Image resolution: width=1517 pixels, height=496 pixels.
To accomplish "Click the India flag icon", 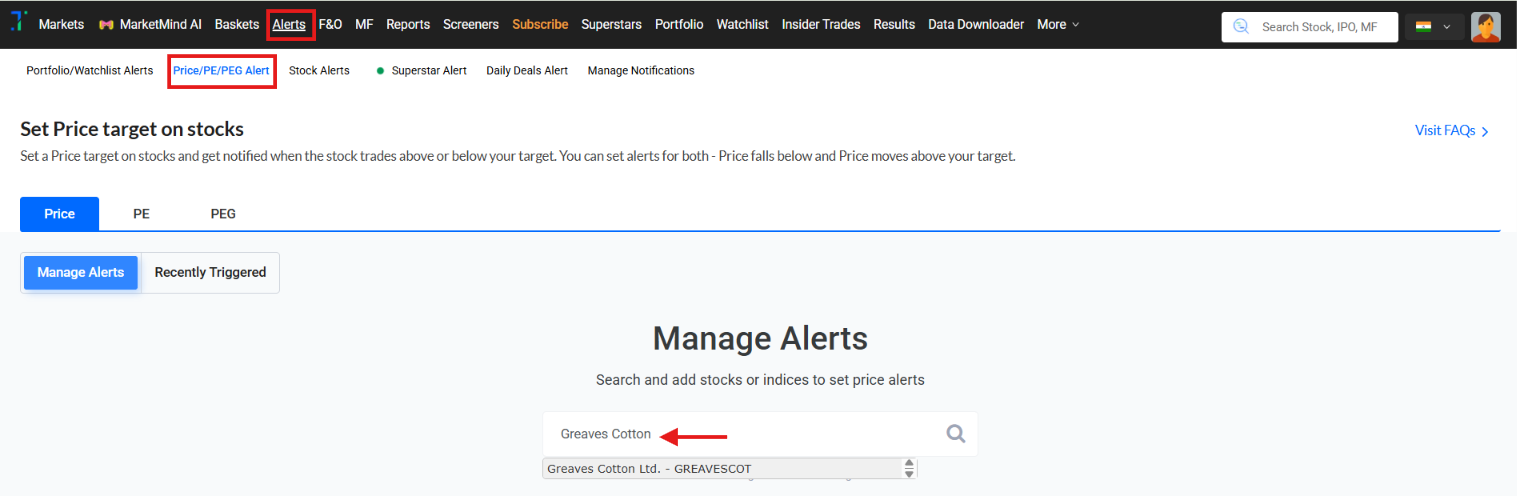I will pyautogui.click(x=1423, y=27).
